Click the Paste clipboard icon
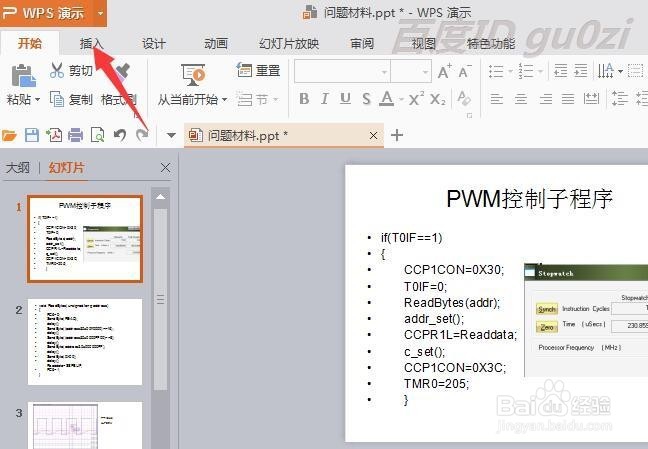Screen dimensions: 648x449 click(x=23, y=76)
